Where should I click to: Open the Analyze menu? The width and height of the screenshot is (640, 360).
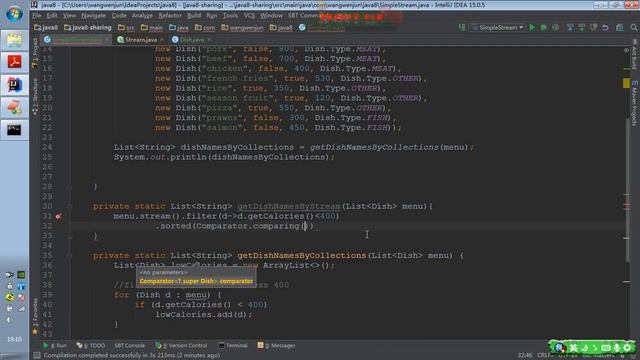point(142,16)
